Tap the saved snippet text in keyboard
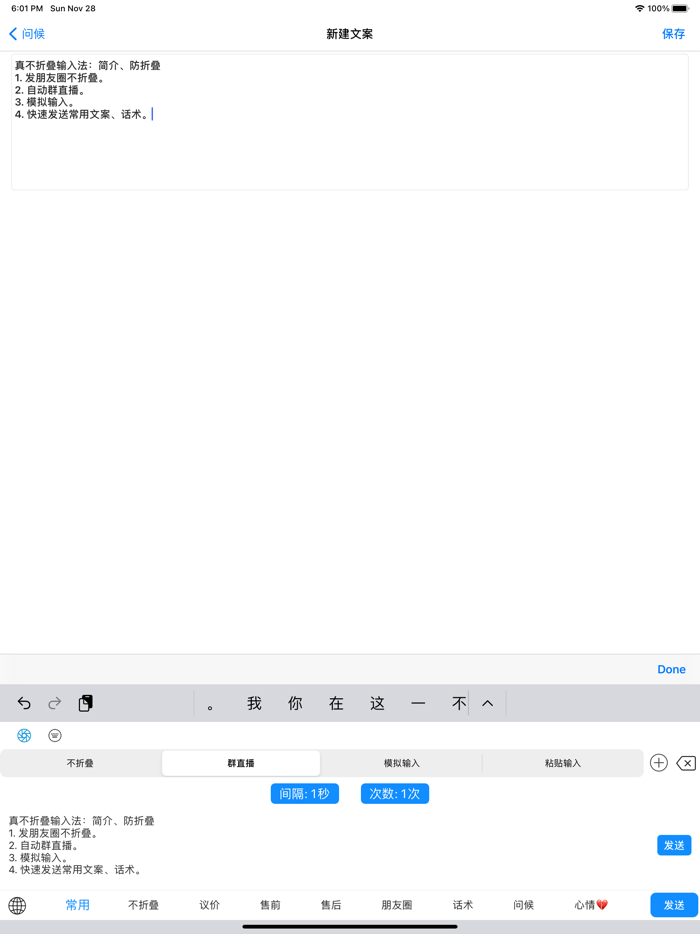 click(x=82, y=845)
